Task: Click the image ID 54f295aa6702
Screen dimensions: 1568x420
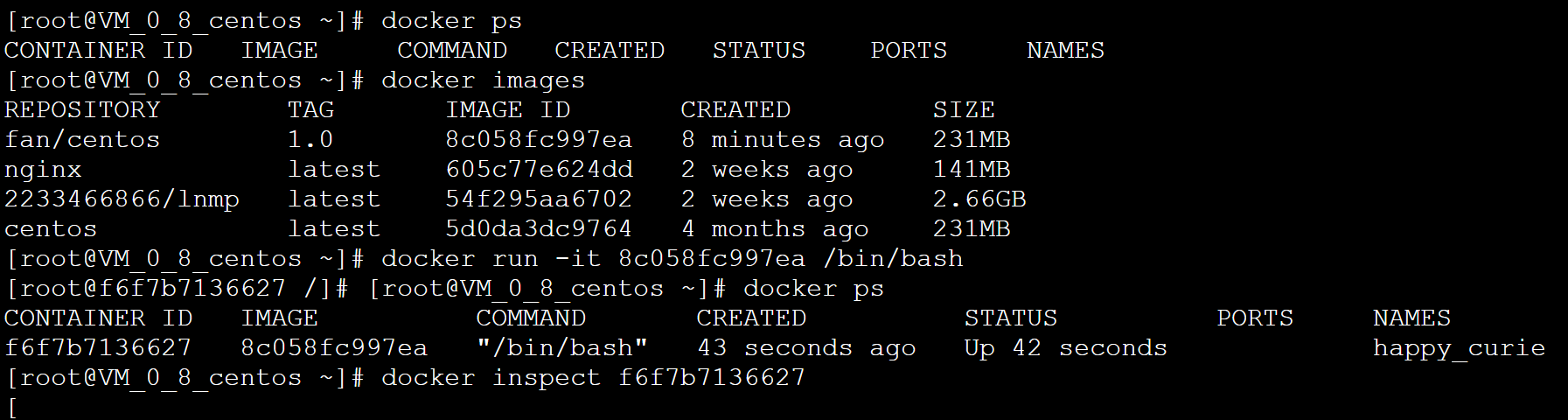Action: click(539, 199)
